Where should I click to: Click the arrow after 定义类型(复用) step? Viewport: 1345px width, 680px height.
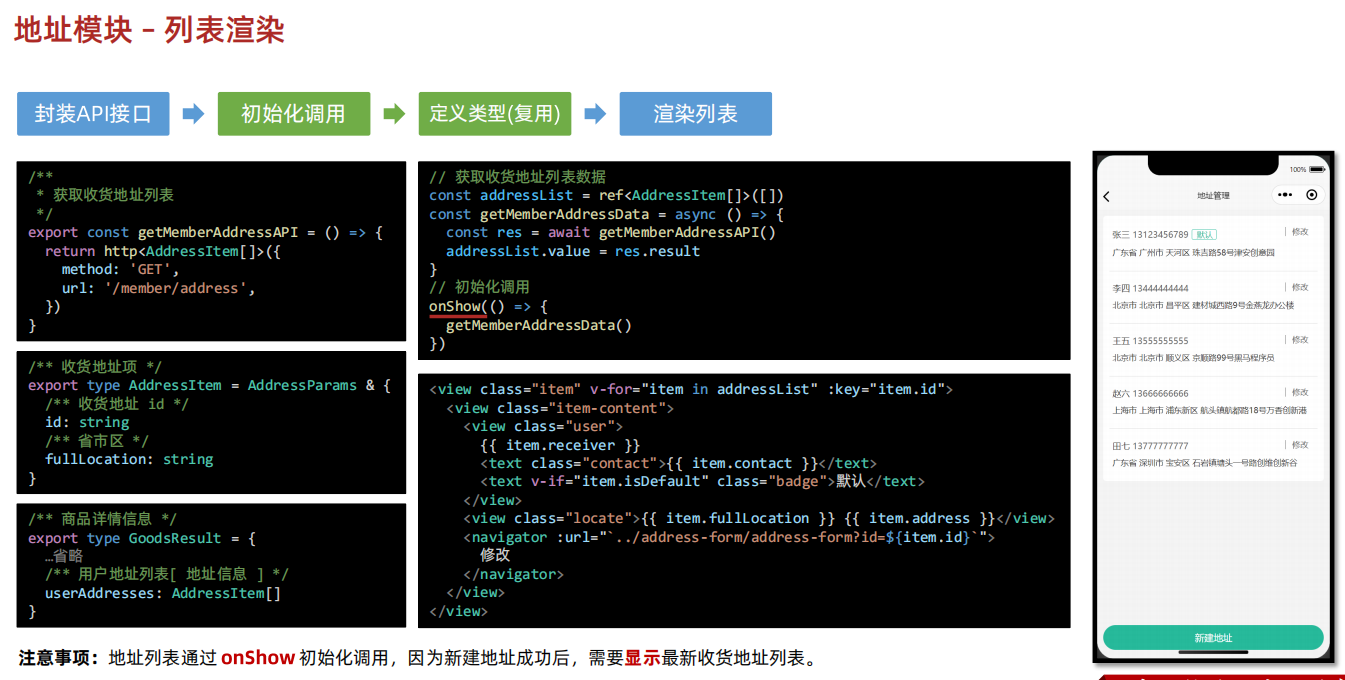pyautogui.click(x=595, y=114)
